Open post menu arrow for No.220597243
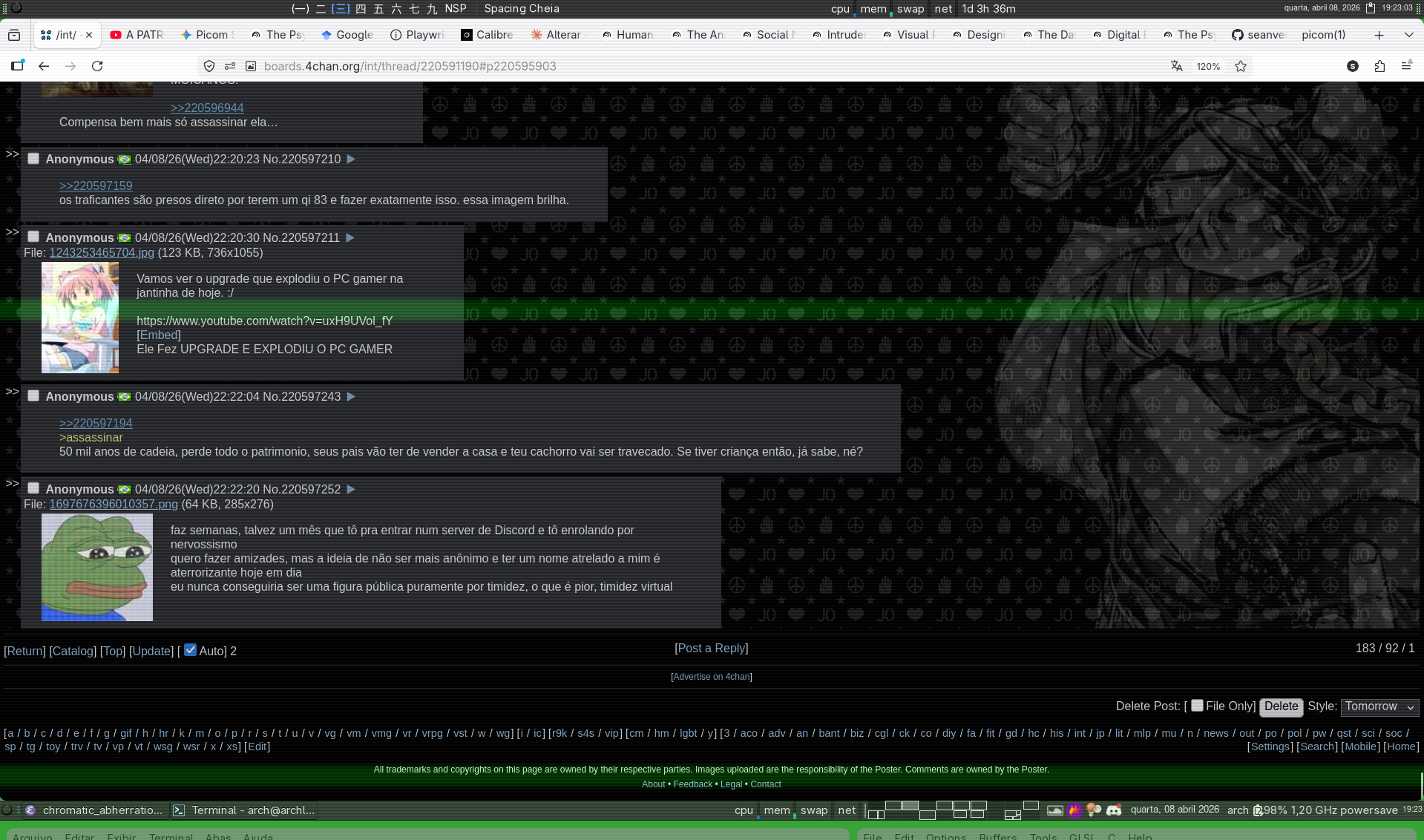Screen dimensions: 1424x840 [351, 396]
